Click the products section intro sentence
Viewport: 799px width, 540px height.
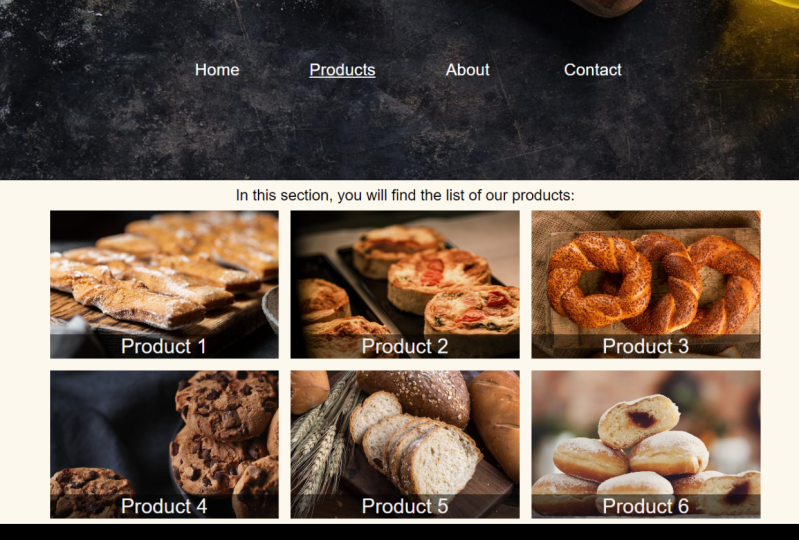pos(405,195)
